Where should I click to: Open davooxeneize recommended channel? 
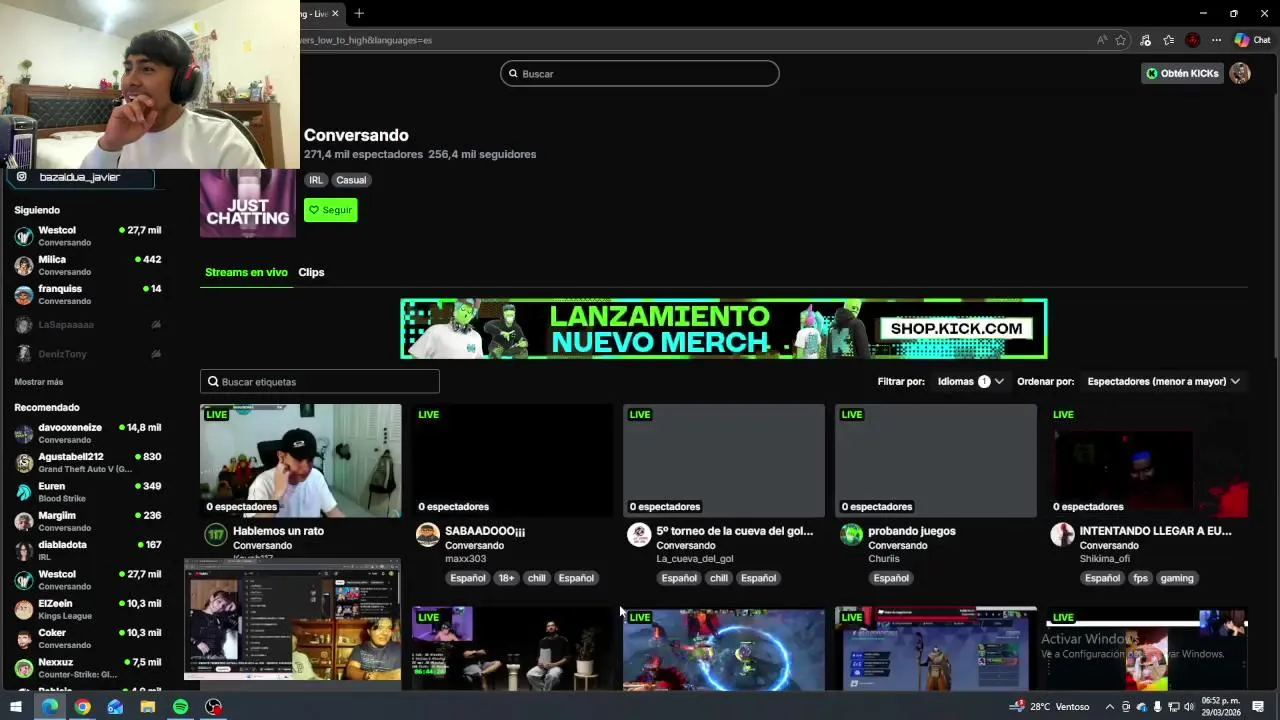[88, 433]
